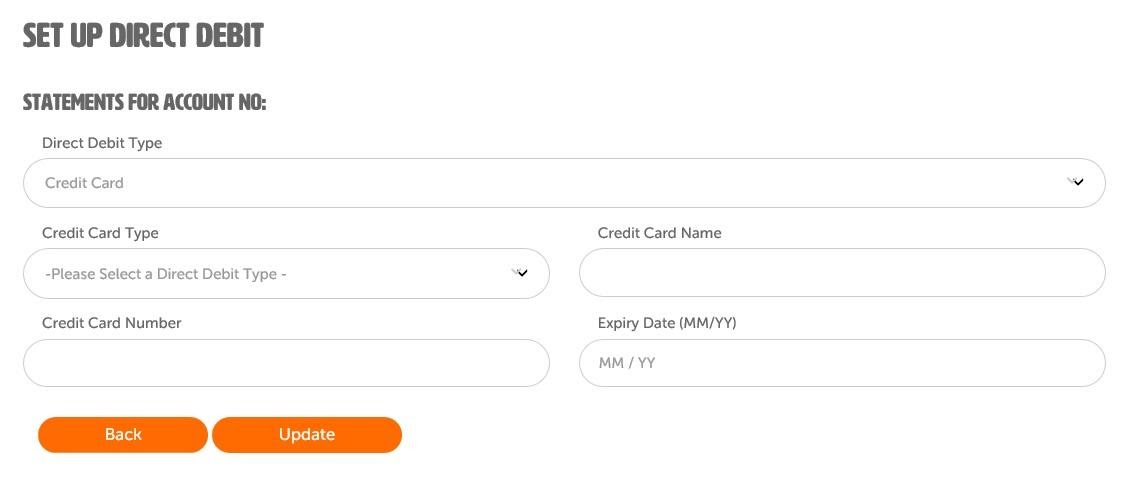Click the 'Set Up Direct Debit' heading
The image size is (1134, 480).
click(143, 35)
